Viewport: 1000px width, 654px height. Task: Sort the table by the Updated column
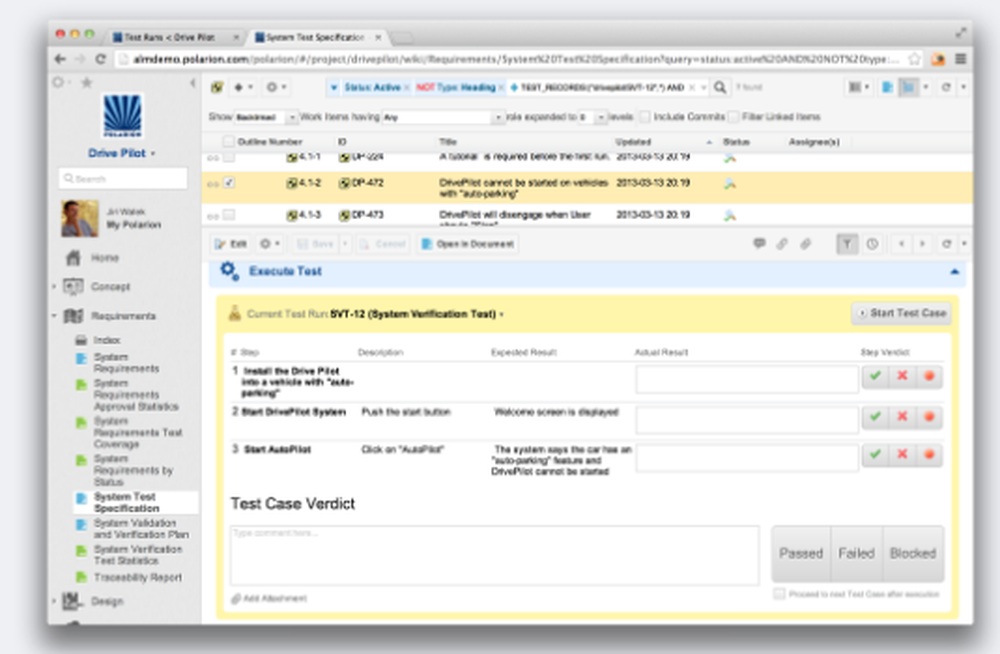pos(633,142)
